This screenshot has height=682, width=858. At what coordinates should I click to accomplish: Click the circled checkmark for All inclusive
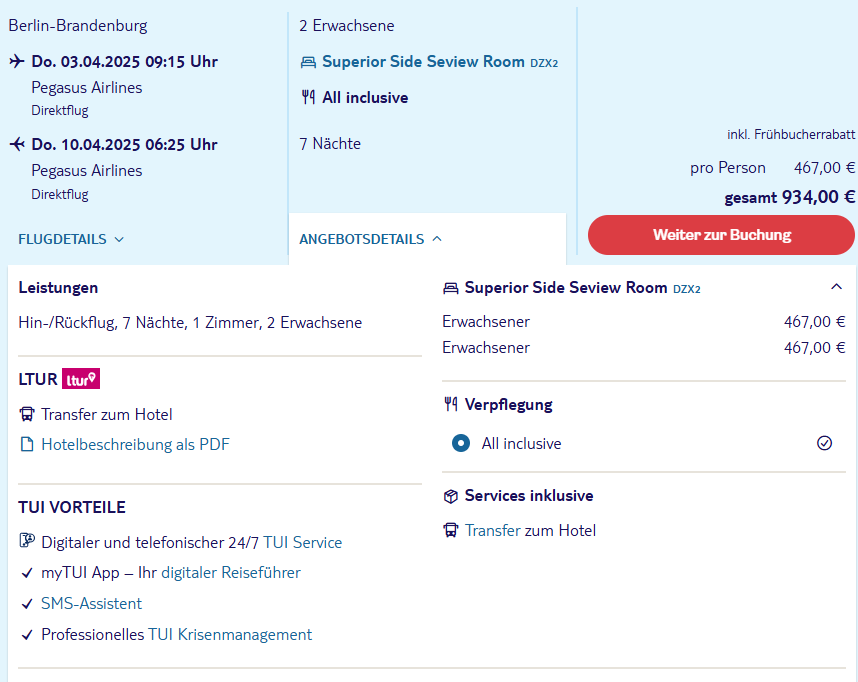pyautogui.click(x=825, y=443)
